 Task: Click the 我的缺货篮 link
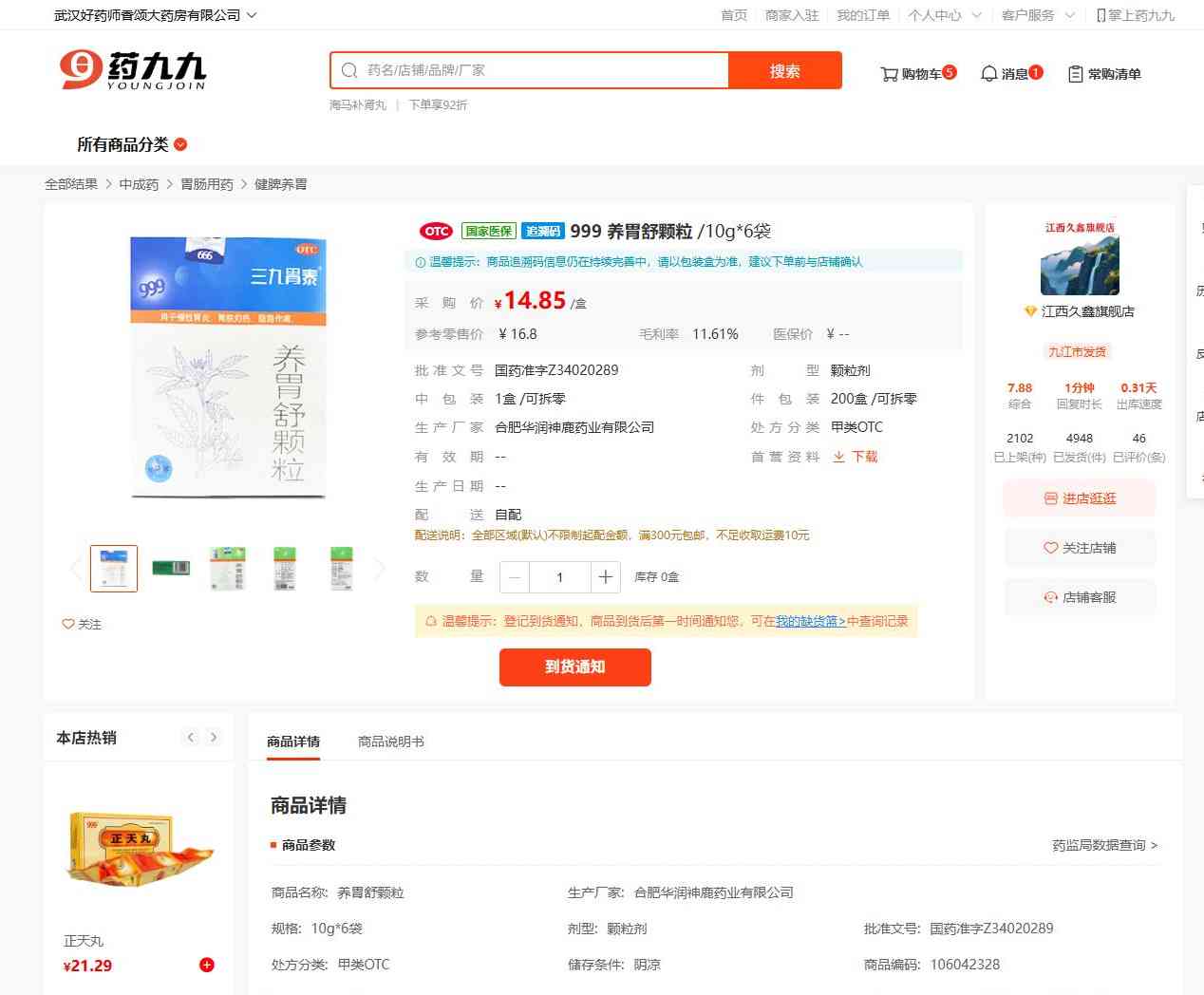(x=810, y=621)
